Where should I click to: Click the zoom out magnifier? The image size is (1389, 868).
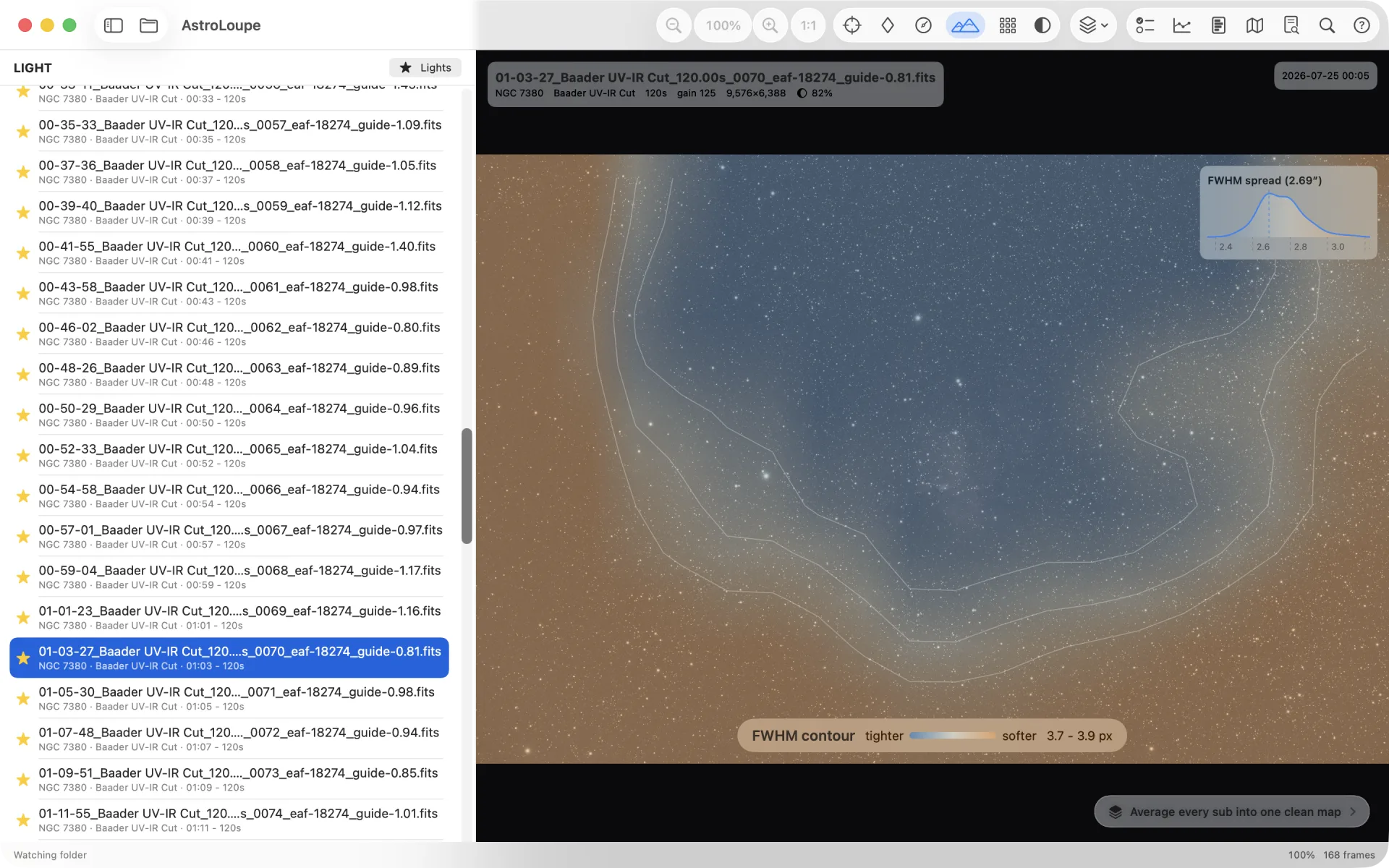[674, 25]
